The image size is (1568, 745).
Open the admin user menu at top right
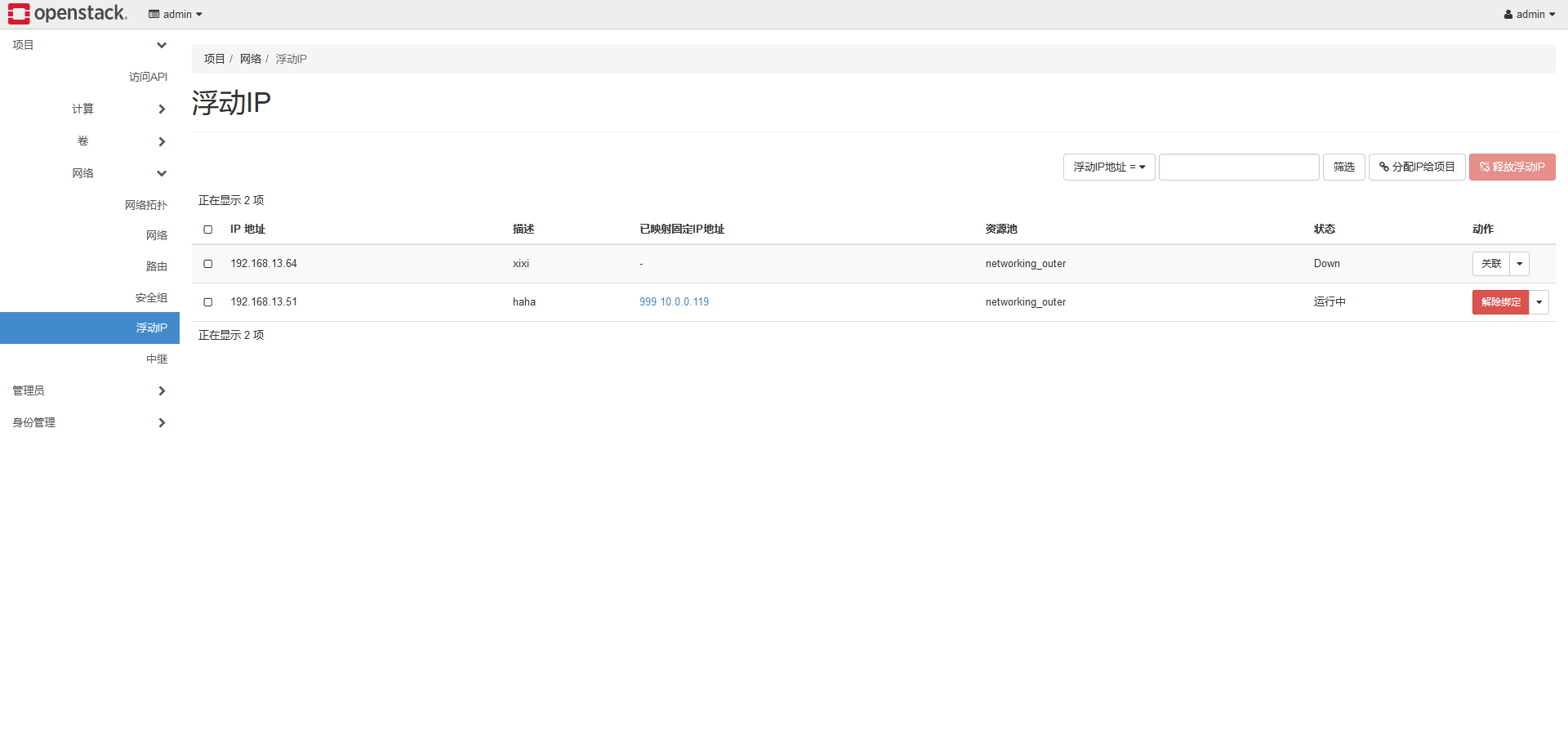click(1529, 14)
